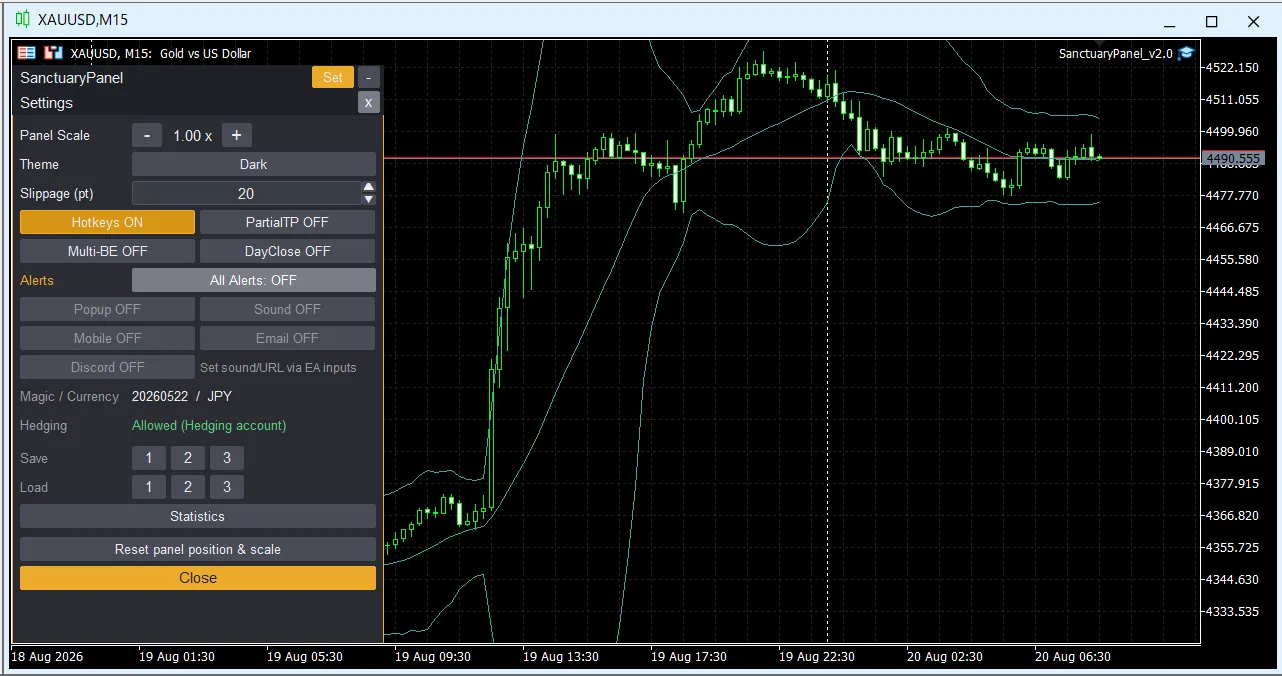Screen dimensions: 1282x676
Task: Click the 4333.535 price on the scale
Action: (x=1233, y=611)
